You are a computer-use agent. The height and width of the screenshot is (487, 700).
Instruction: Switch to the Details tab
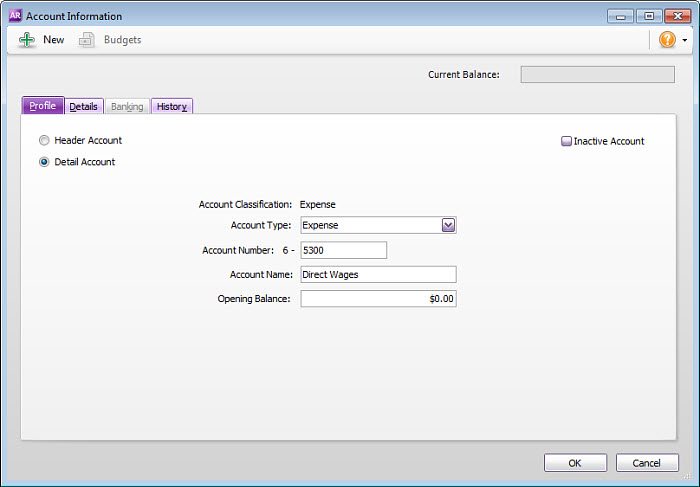(84, 106)
